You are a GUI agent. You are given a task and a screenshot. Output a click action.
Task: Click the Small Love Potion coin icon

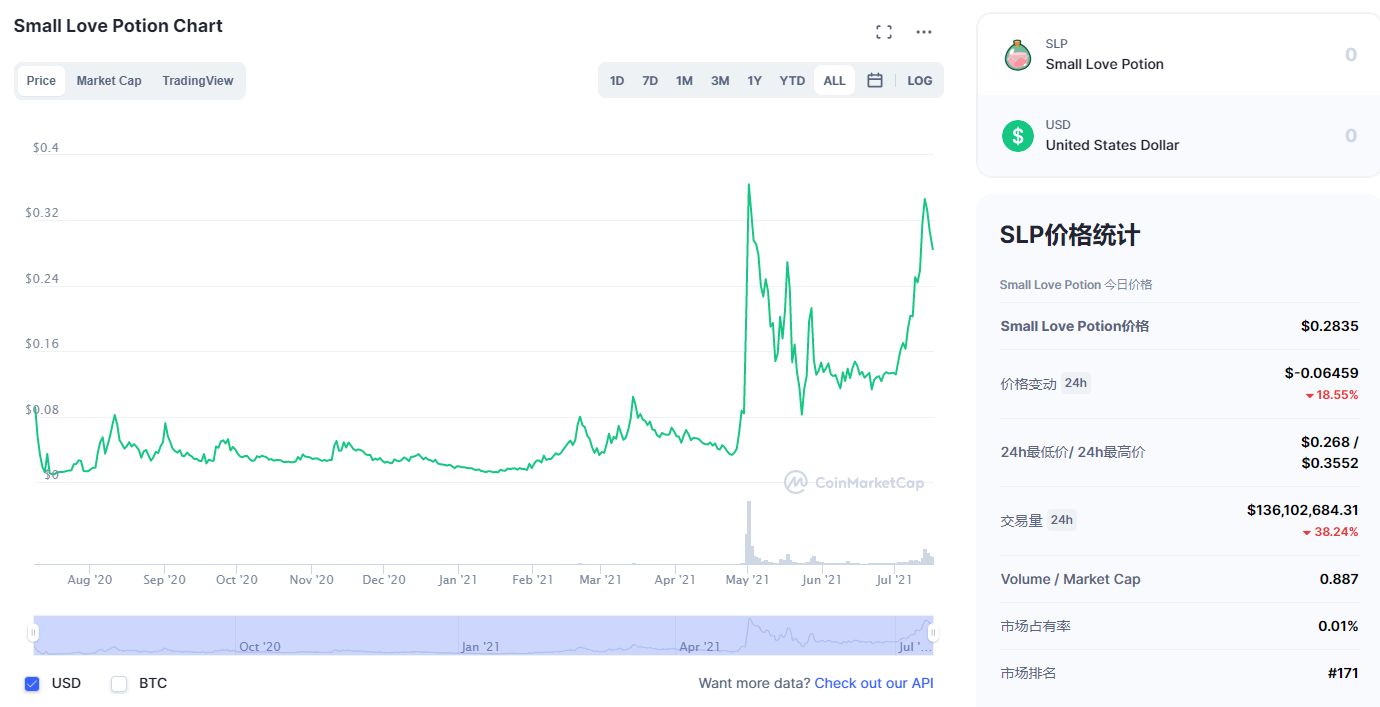coord(1018,54)
